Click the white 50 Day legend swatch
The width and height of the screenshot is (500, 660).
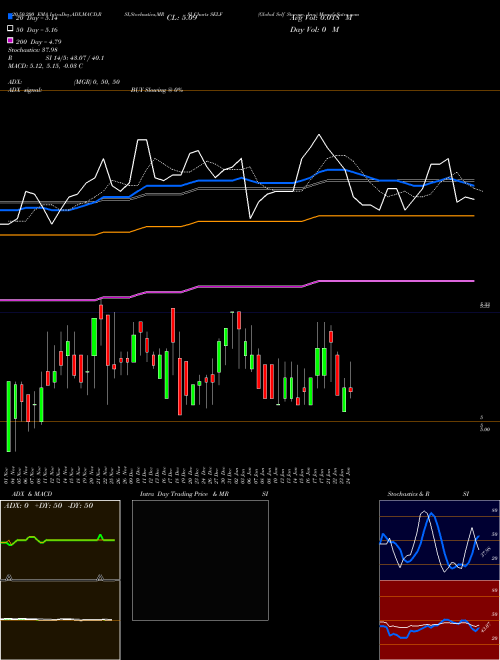[x=11, y=29]
